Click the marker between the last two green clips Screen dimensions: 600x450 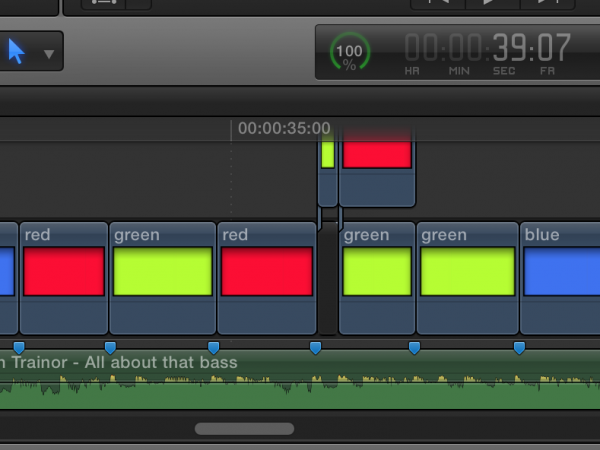click(x=414, y=348)
